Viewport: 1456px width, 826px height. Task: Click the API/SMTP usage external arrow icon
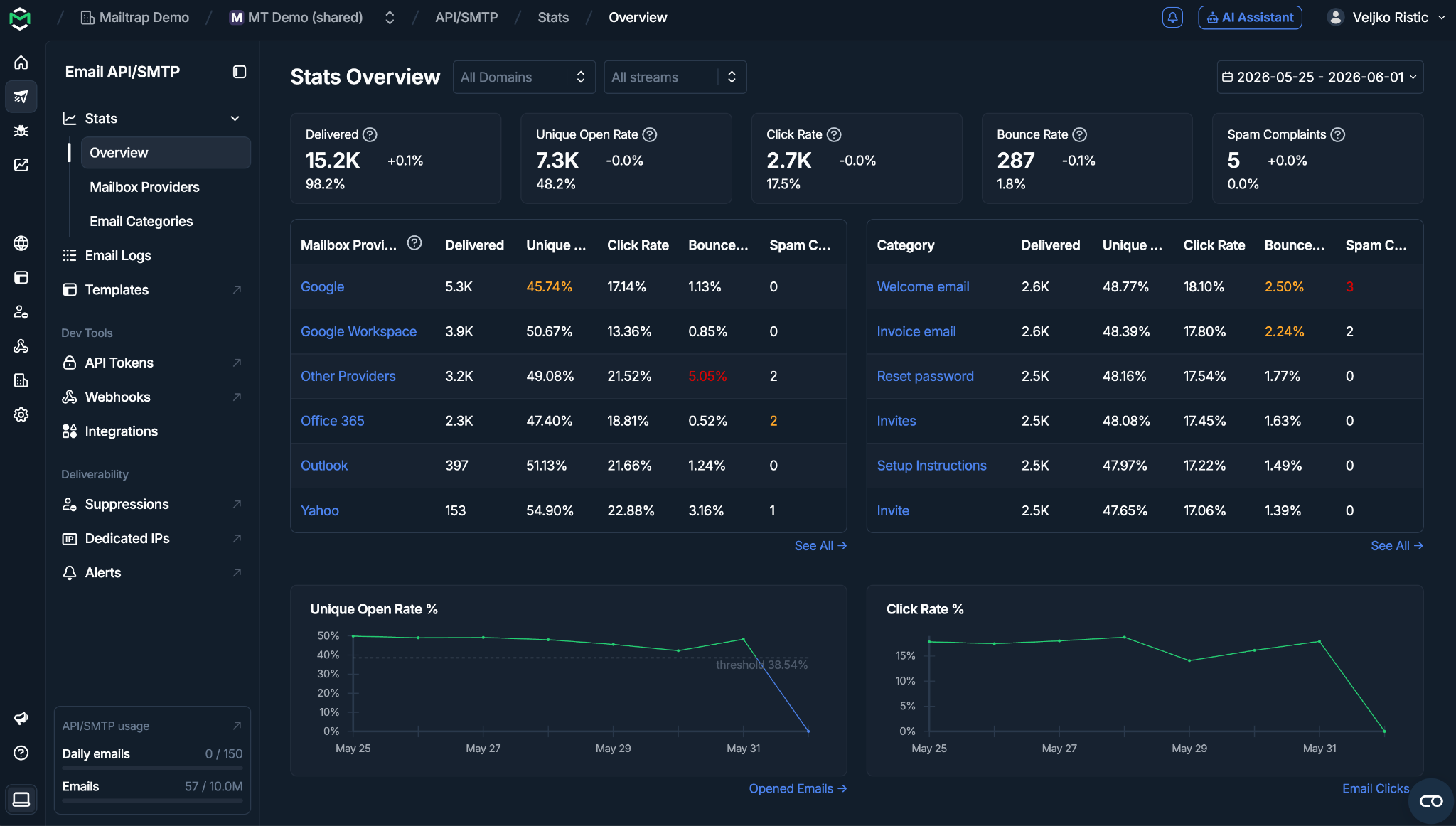(237, 726)
